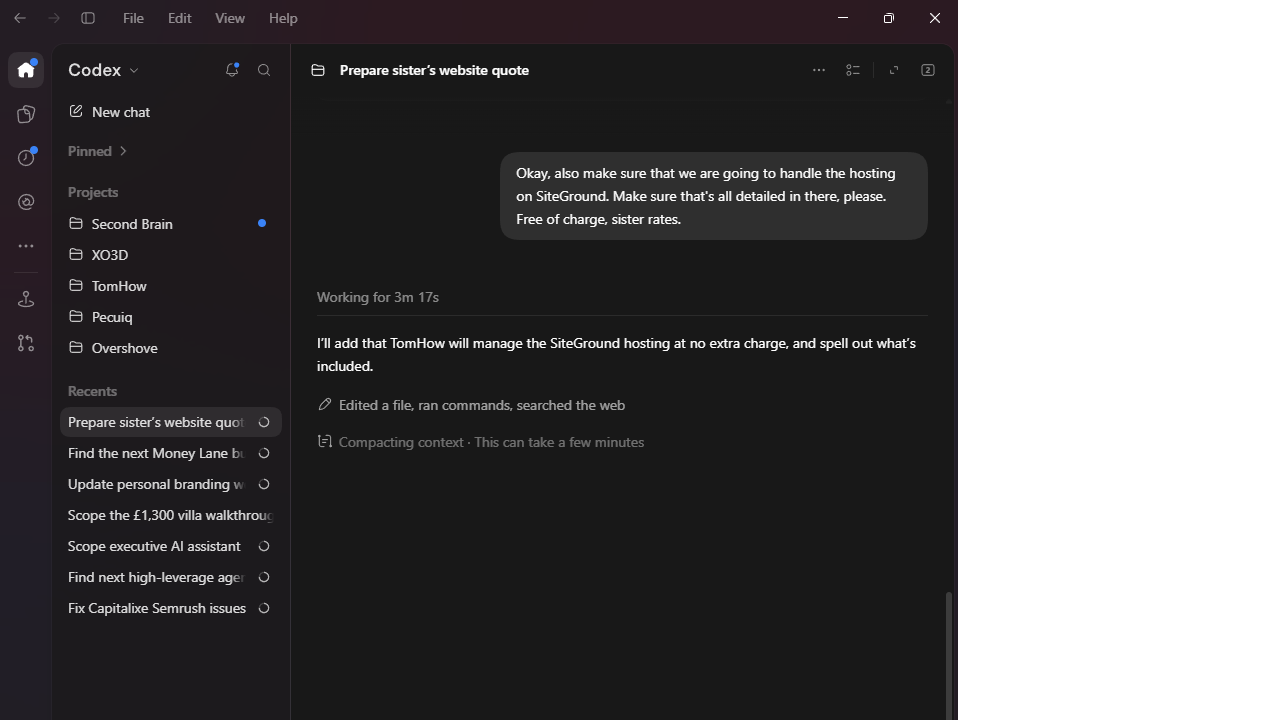Click the user message bubble about SiteGround hosting
The image size is (1280, 720).
coord(714,196)
